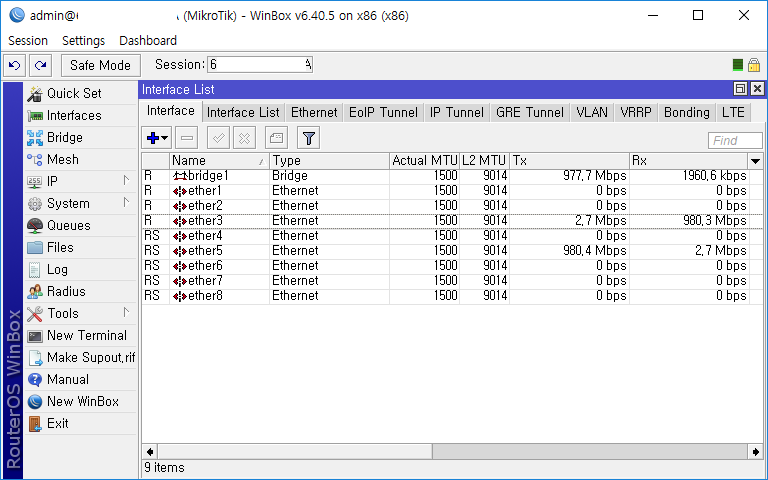Maximize the Interface List panel

click(x=741, y=89)
